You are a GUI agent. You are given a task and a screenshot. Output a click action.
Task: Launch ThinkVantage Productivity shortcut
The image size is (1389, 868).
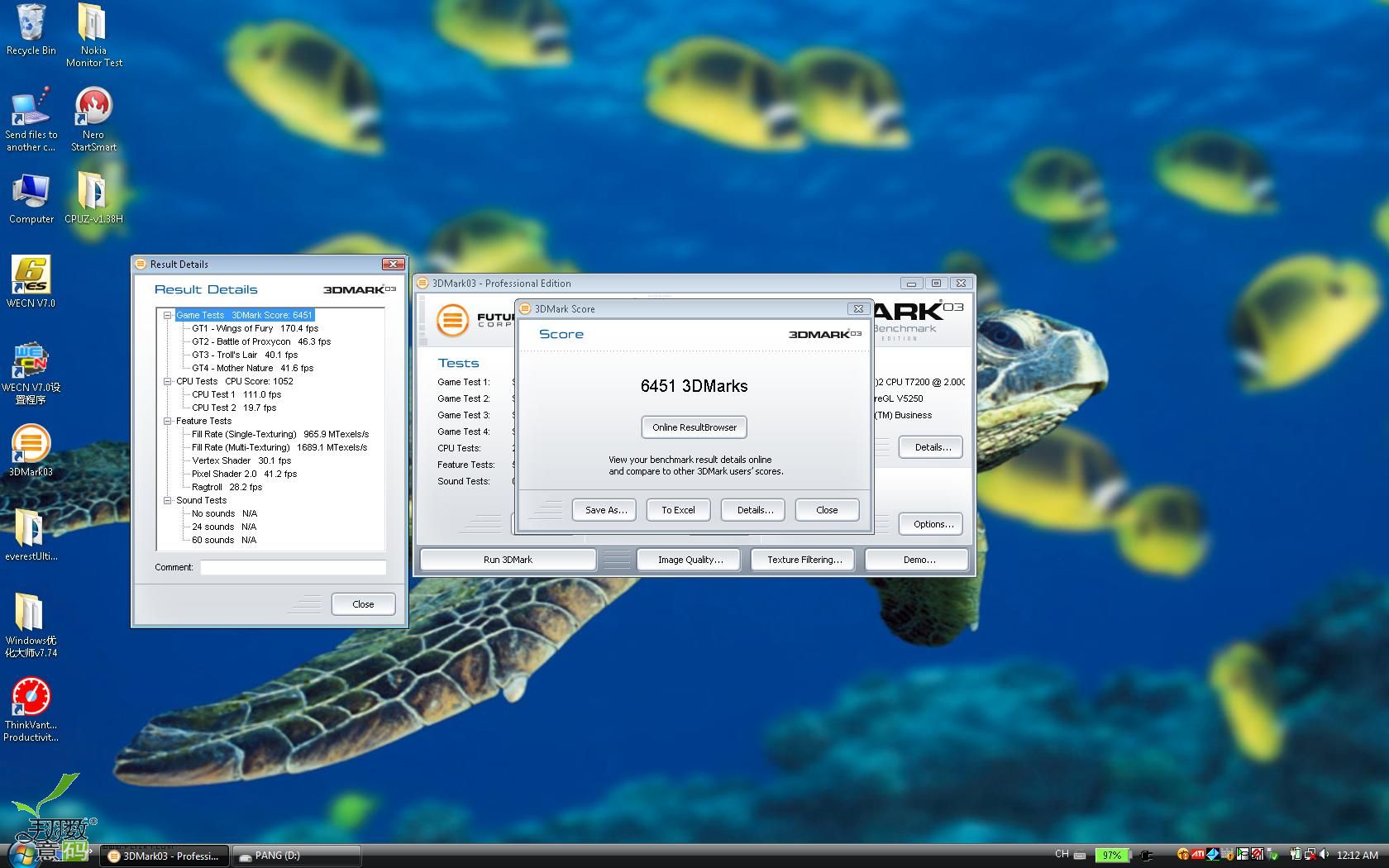point(31,710)
